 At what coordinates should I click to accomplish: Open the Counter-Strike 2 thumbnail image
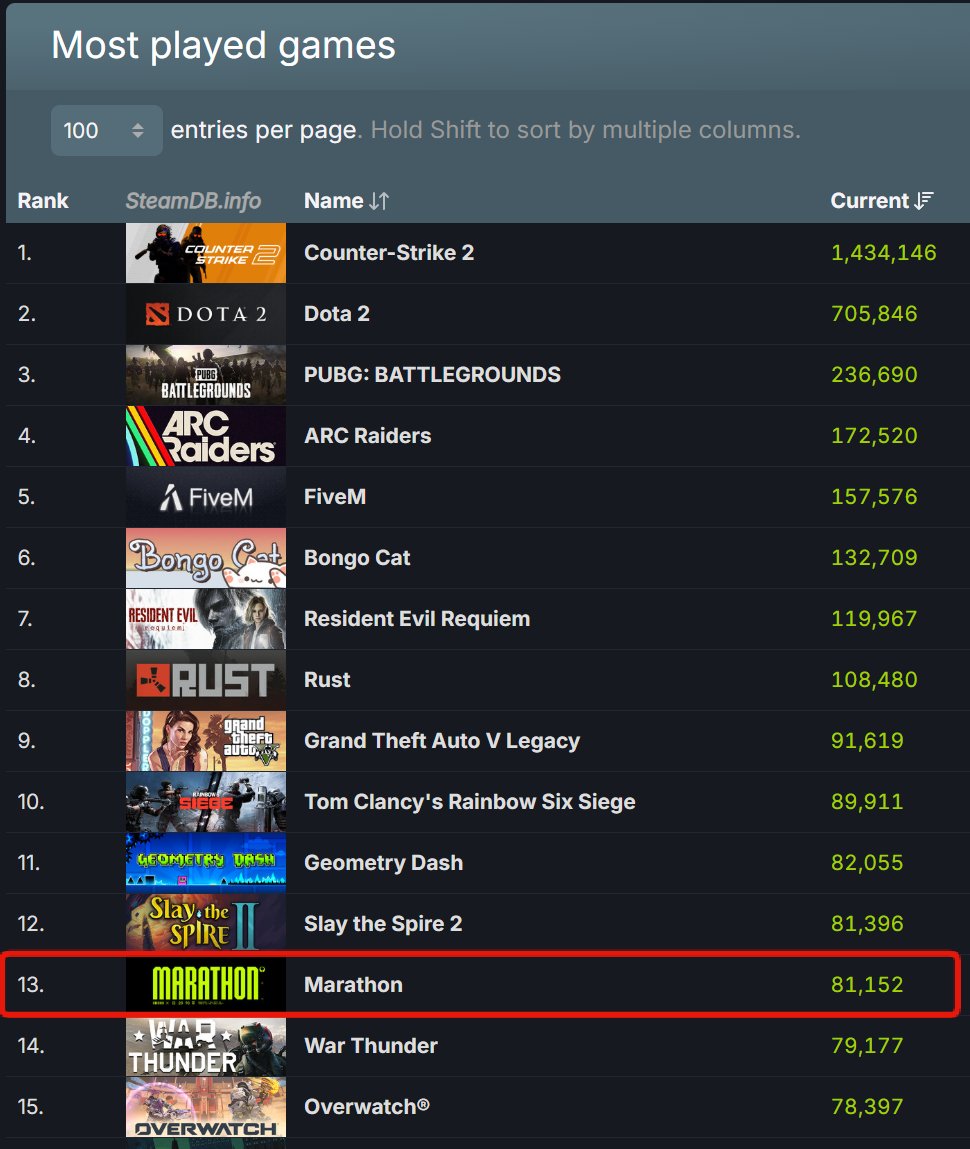(x=206, y=253)
